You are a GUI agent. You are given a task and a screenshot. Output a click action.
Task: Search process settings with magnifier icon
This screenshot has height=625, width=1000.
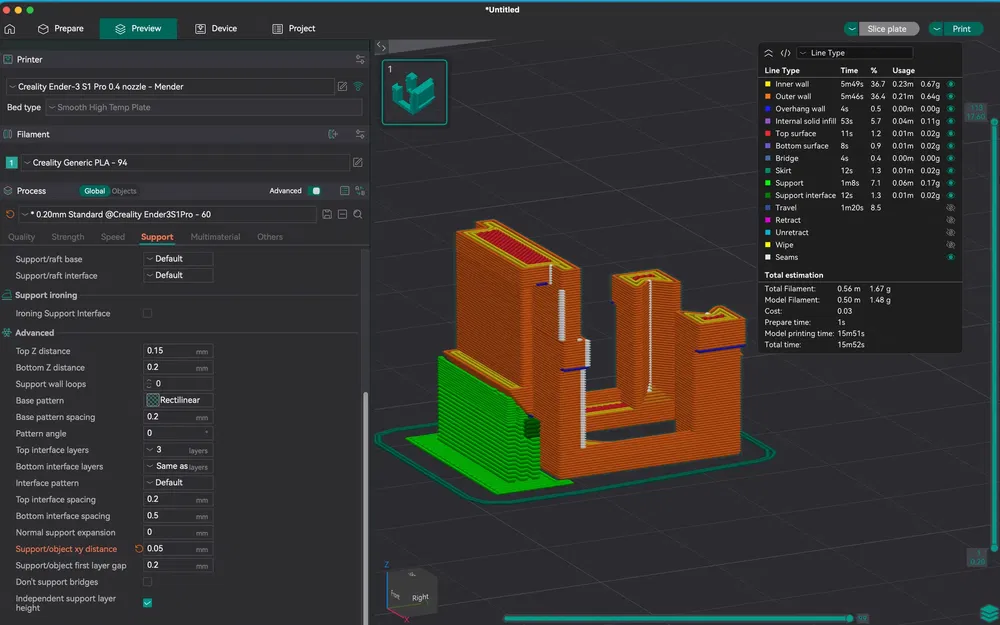(x=358, y=214)
